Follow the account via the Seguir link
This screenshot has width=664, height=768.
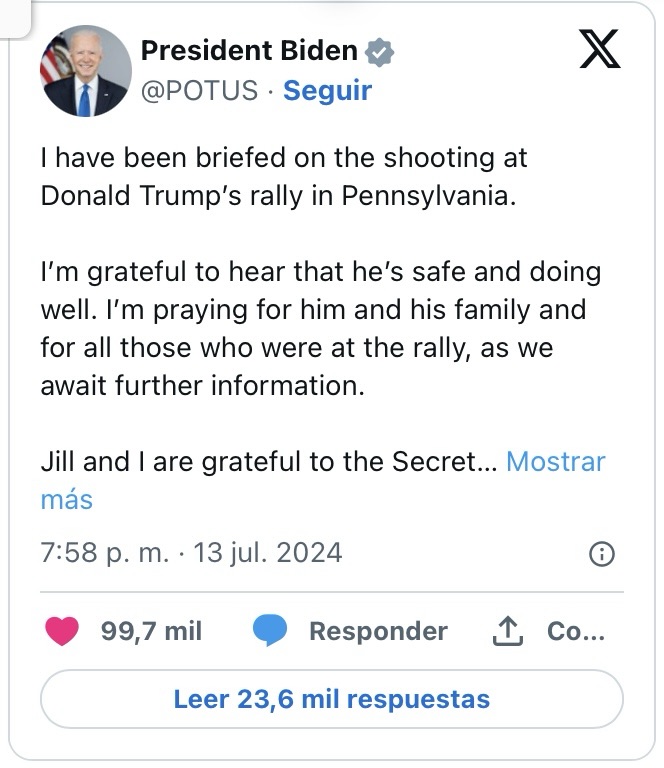(x=327, y=91)
